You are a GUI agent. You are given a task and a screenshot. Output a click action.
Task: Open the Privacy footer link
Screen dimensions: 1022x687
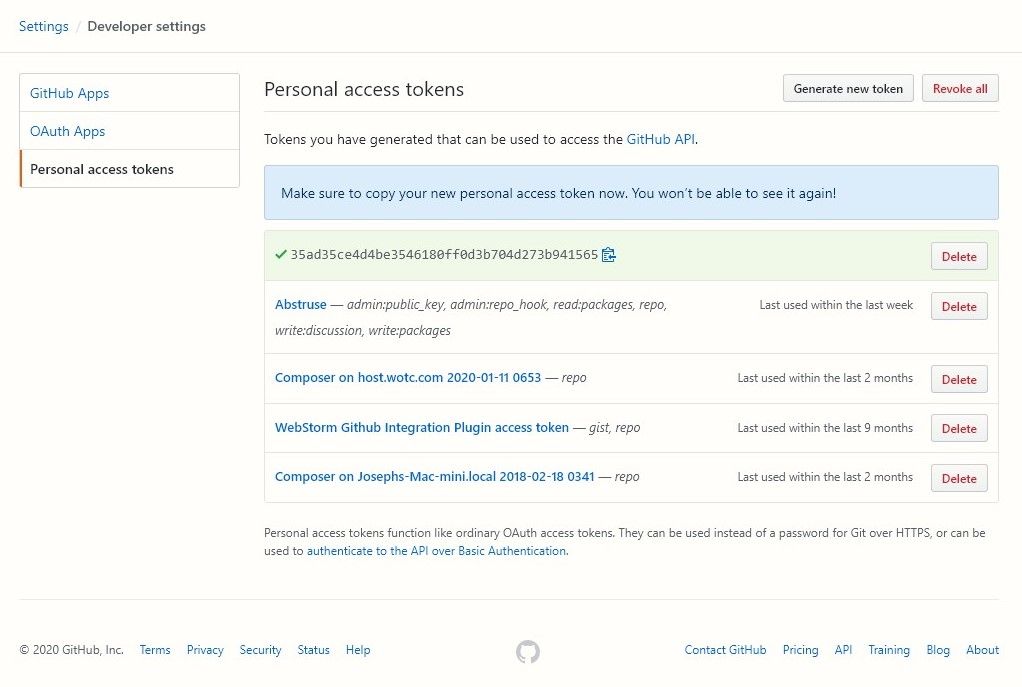(x=205, y=650)
